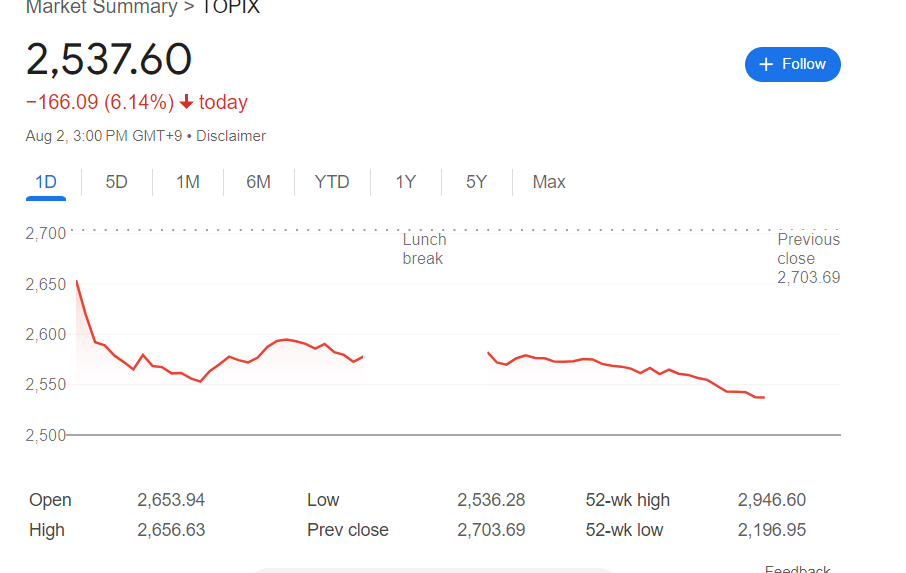The height and width of the screenshot is (573, 906).
Task: Click the Feedback link
Action: point(797,568)
